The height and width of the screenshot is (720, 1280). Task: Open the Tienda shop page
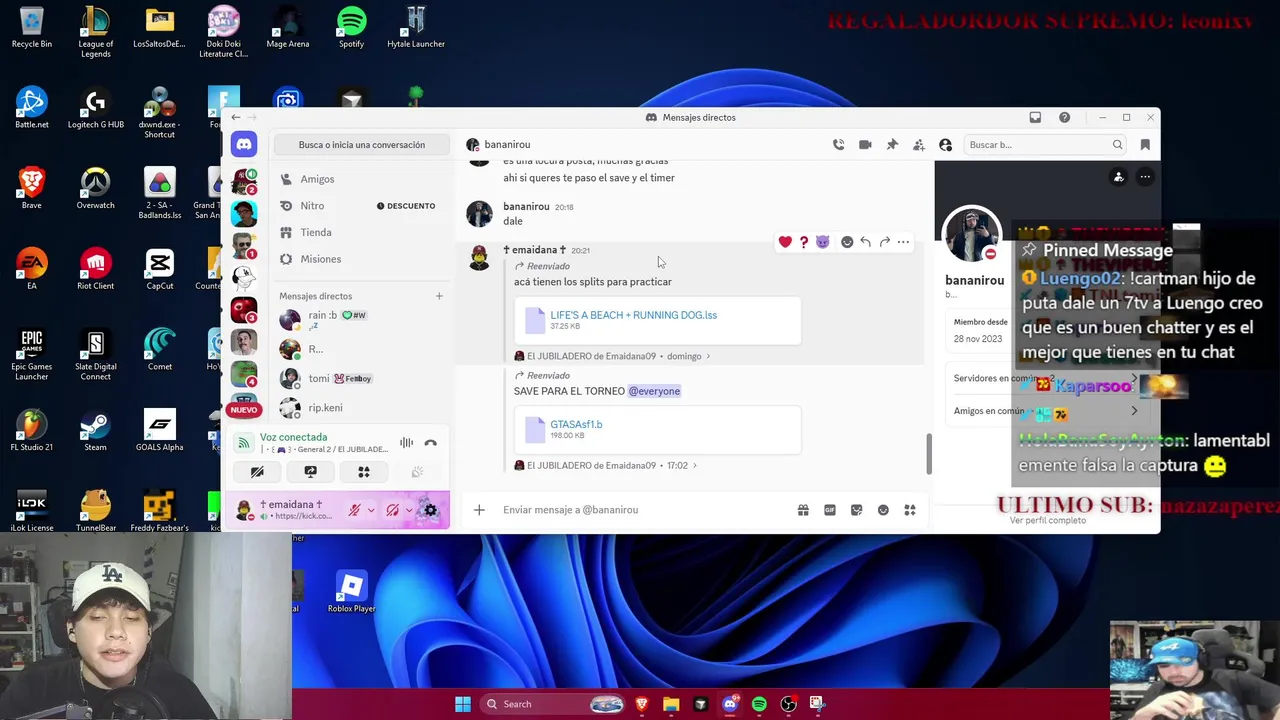361,232
